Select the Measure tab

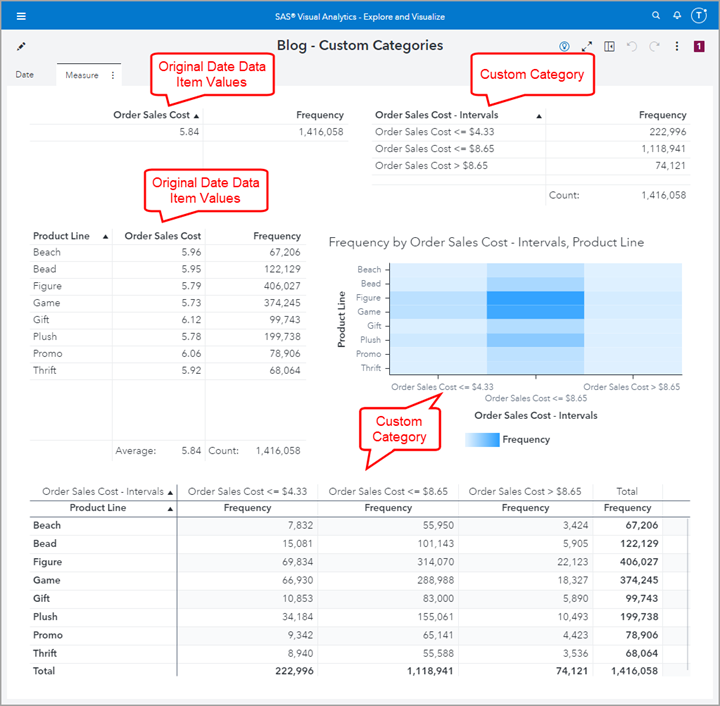(x=82, y=75)
